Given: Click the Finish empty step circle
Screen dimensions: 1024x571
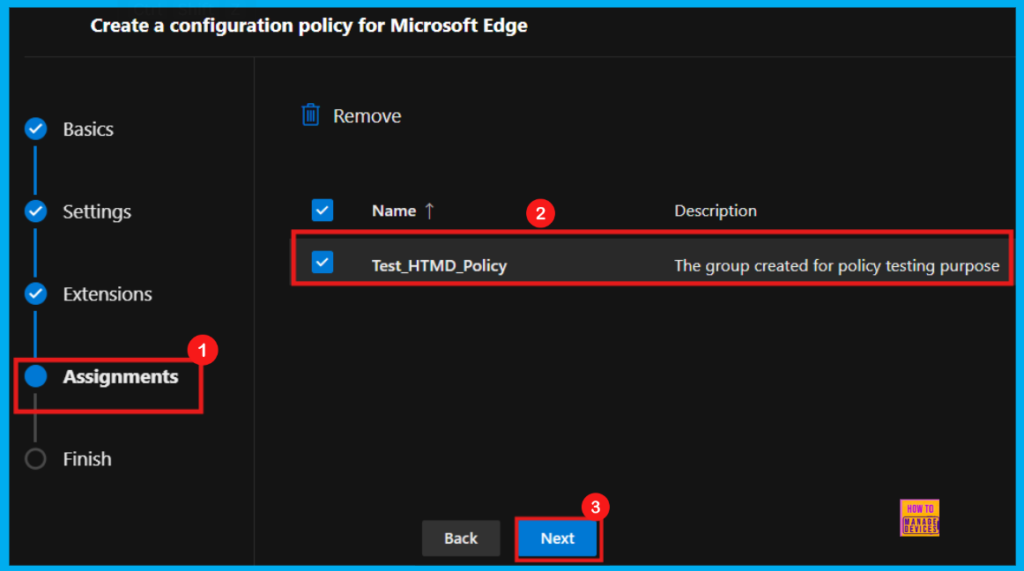Looking at the screenshot, I should point(36,459).
